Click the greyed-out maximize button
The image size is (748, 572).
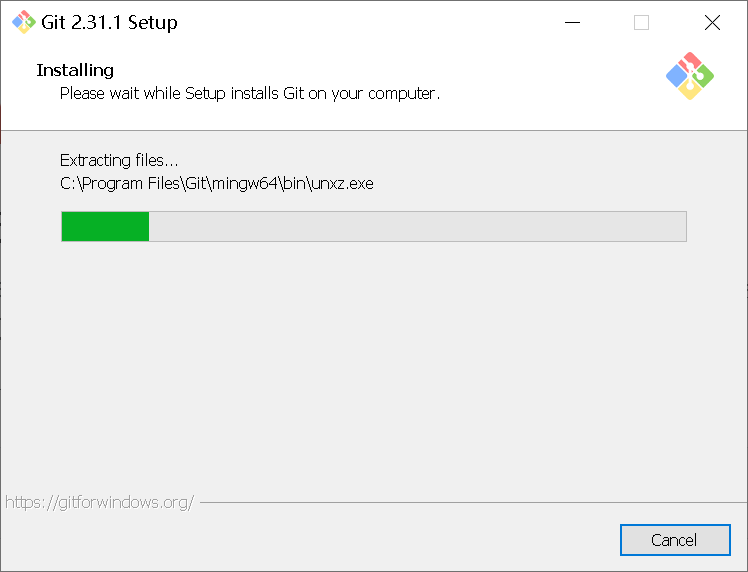(641, 22)
